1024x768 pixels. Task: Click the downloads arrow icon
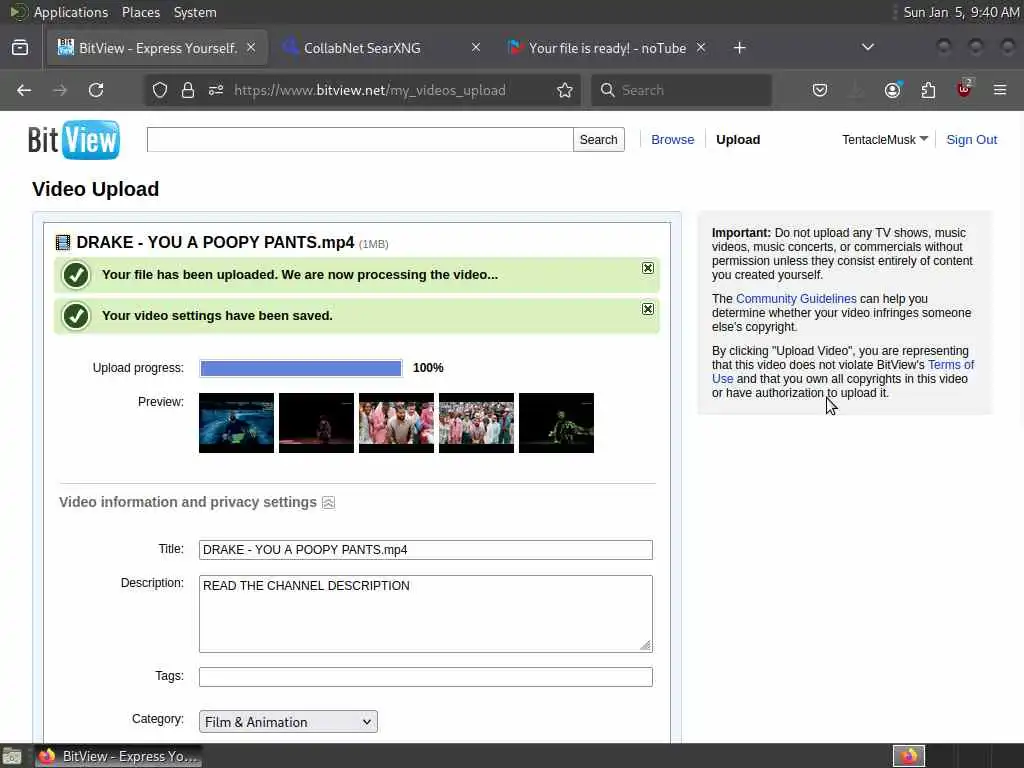pos(856,90)
